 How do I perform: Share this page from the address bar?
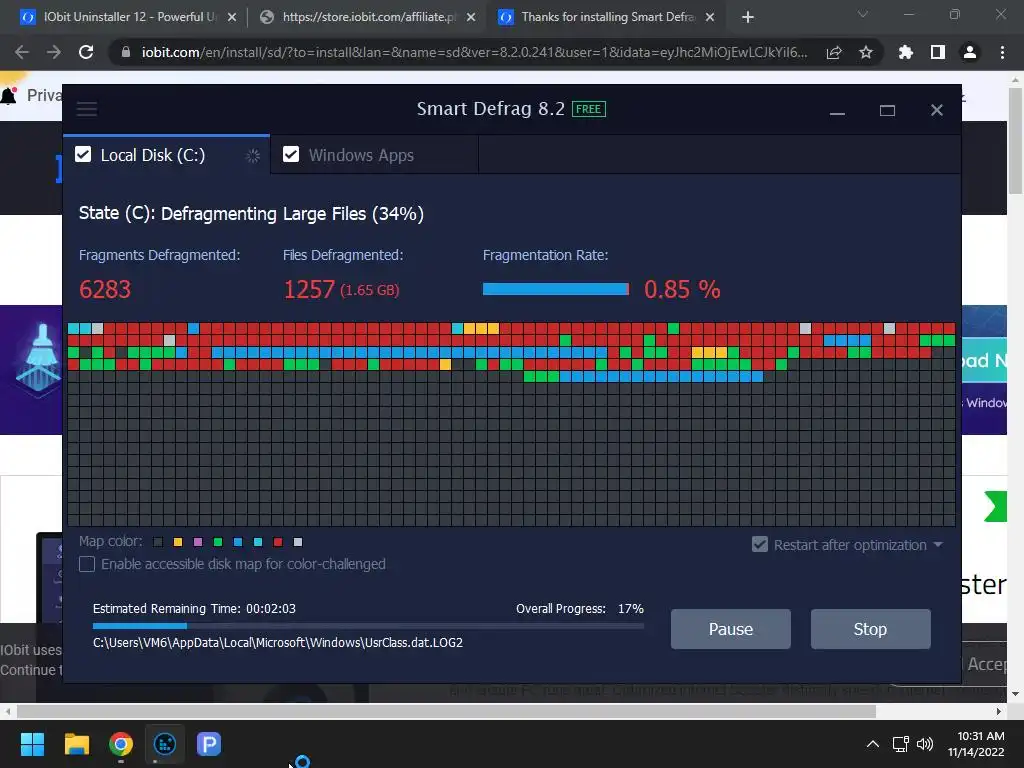(x=834, y=52)
